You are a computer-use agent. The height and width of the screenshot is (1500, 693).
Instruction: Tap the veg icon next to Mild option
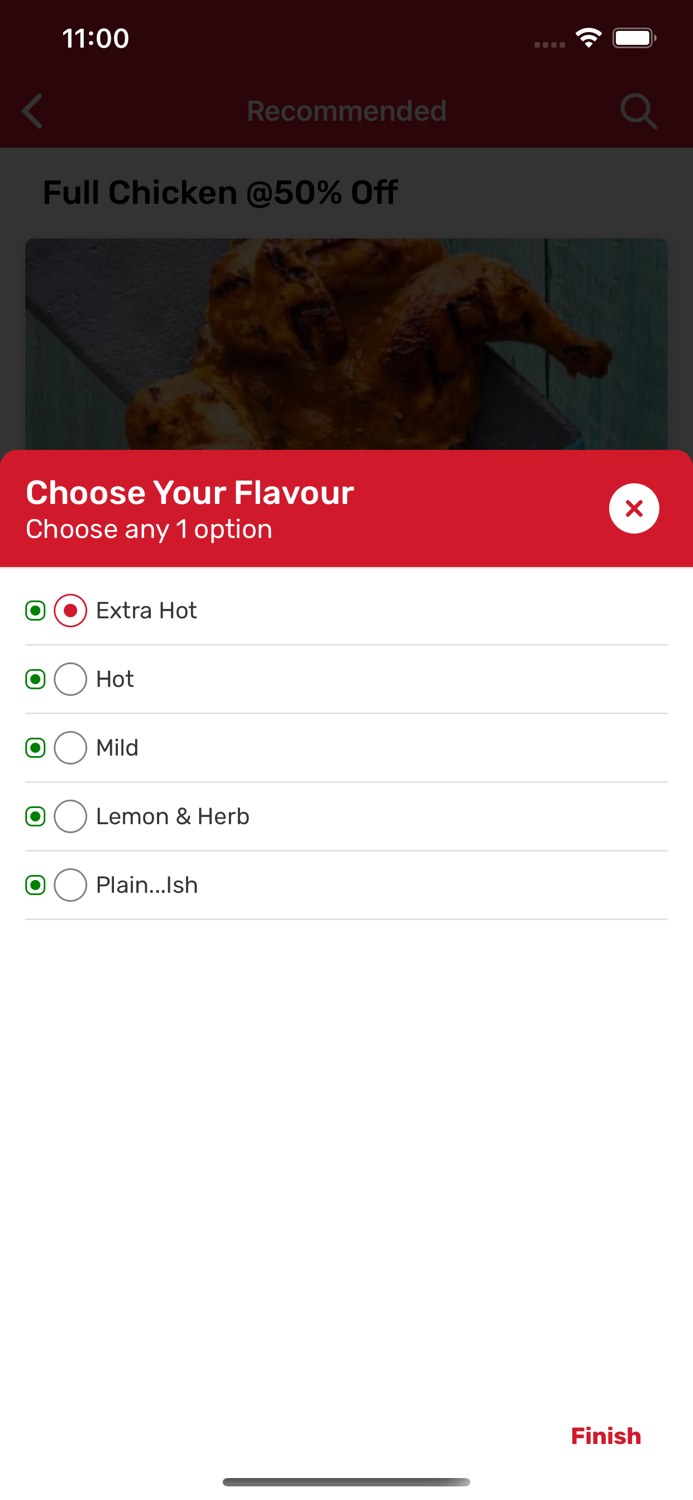(x=36, y=747)
